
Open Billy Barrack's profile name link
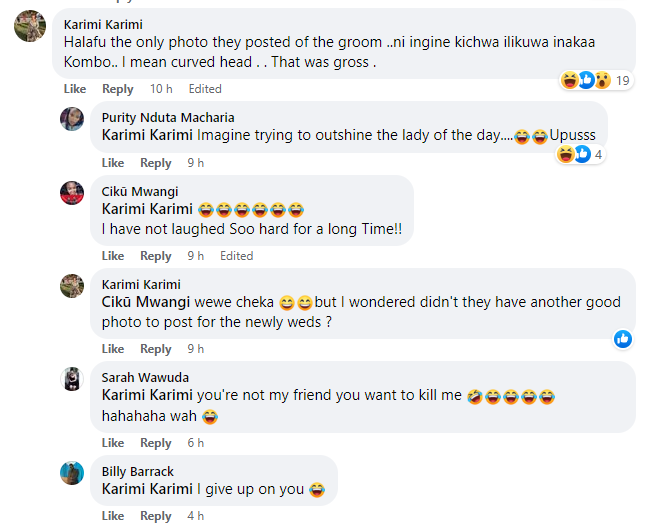click(x=138, y=471)
